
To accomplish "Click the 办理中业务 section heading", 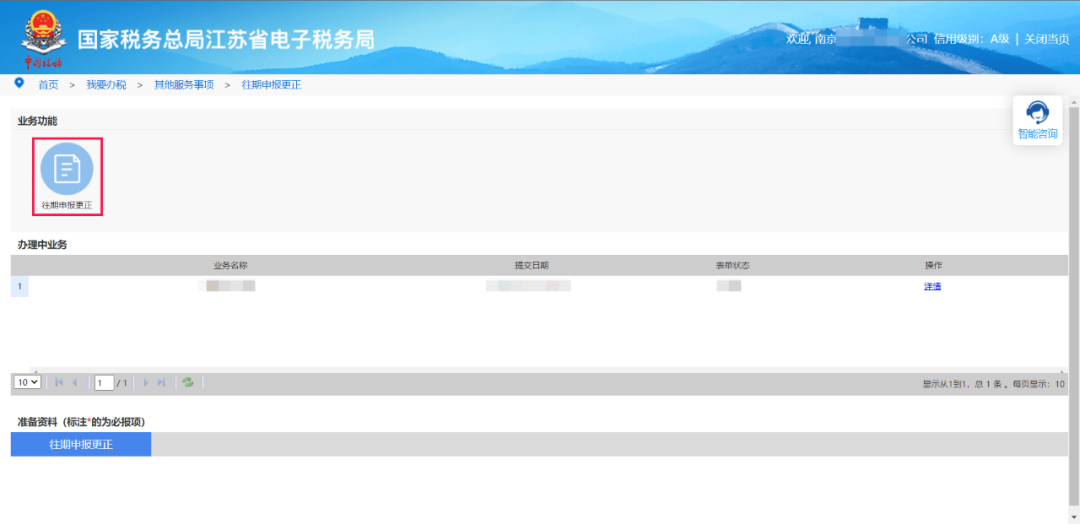I will 42,245.
